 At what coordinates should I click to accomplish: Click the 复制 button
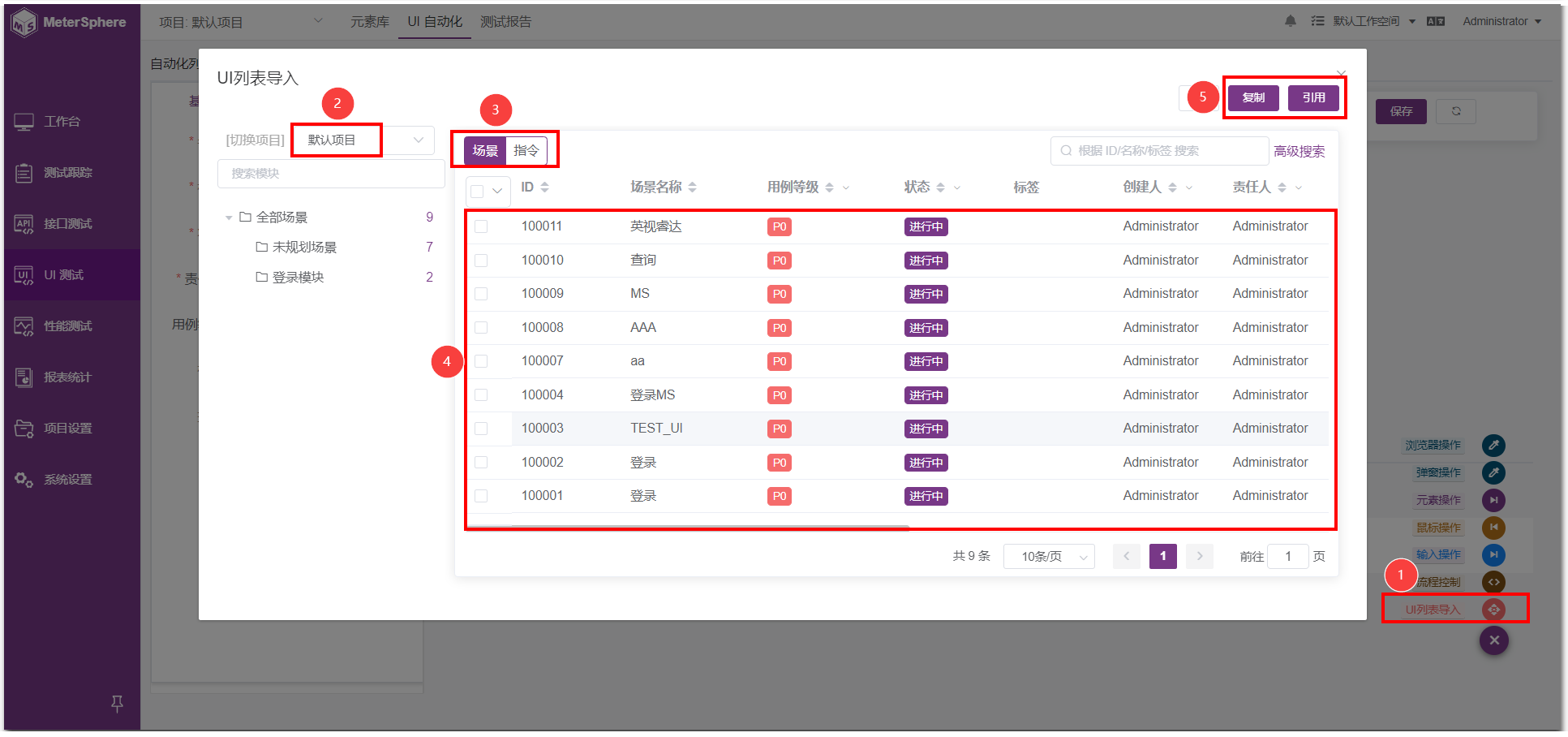tap(1253, 97)
